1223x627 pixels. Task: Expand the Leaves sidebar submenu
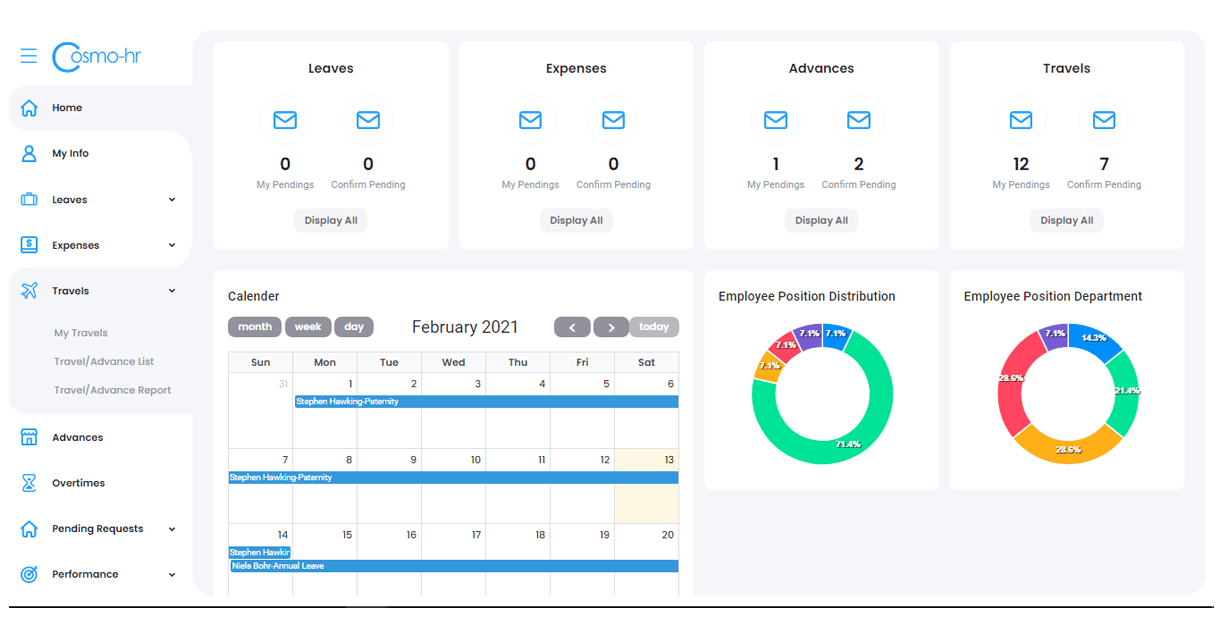(172, 200)
